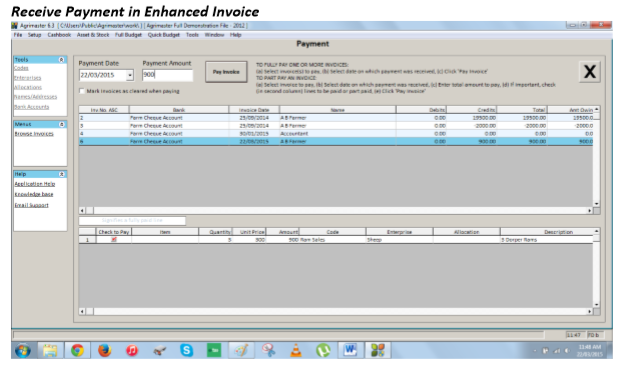
Task: Open the Window menu
Action: point(214,35)
